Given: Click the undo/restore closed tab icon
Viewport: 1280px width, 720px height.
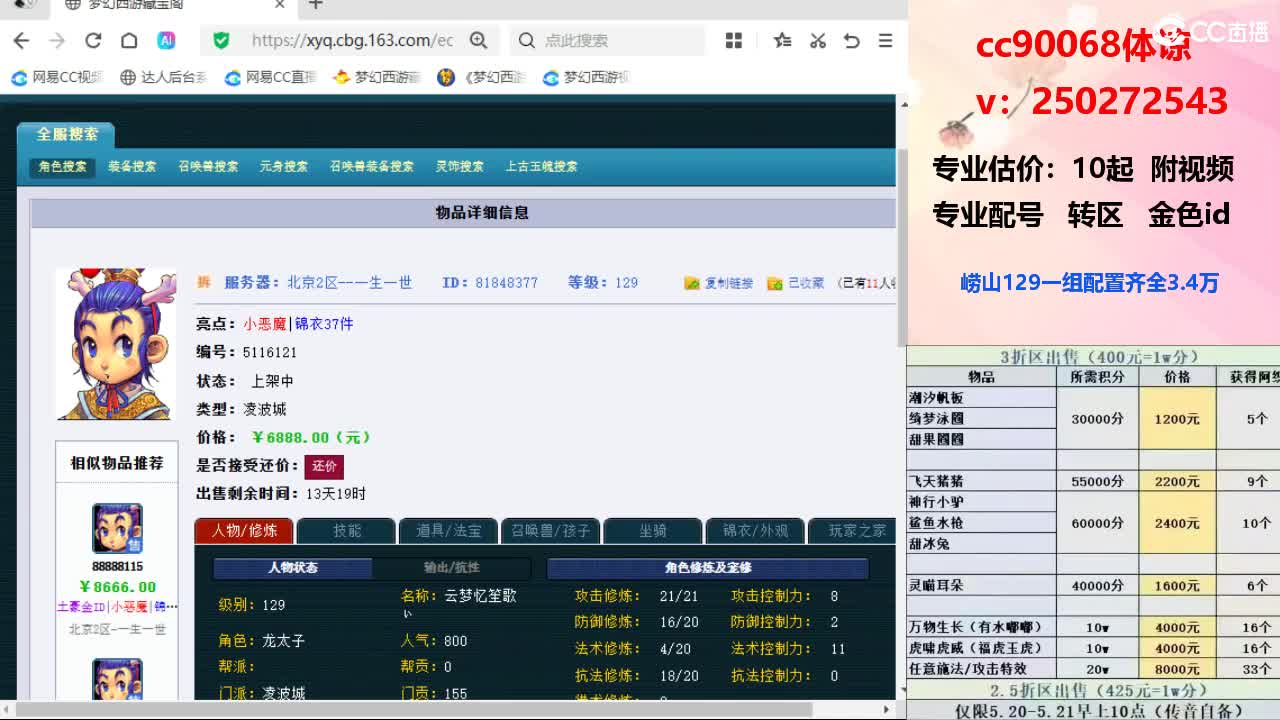Looking at the screenshot, I should click(852, 41).
